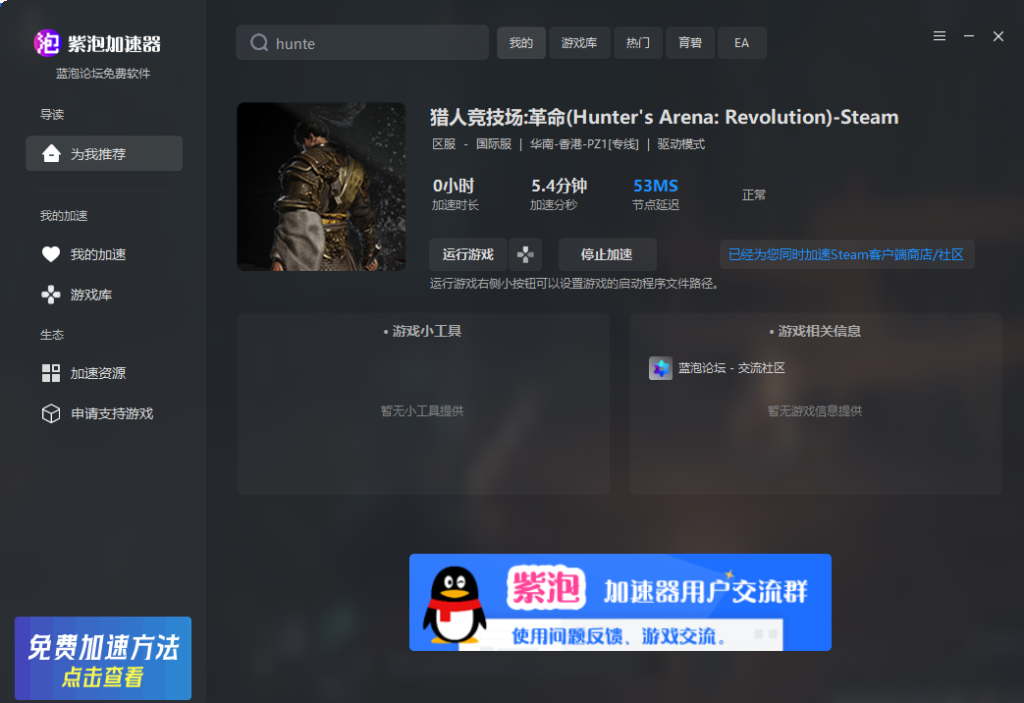Click the purple 泡 app logo

[x=47, y=43]
